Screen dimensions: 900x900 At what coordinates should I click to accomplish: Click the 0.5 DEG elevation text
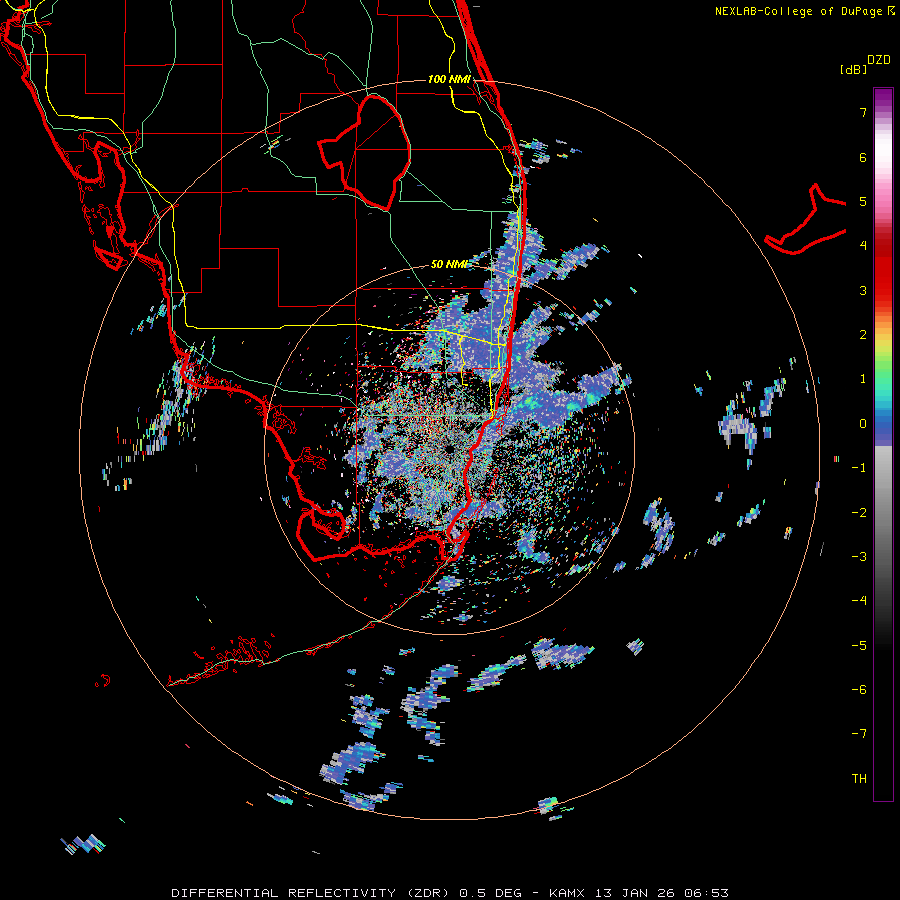490,893
